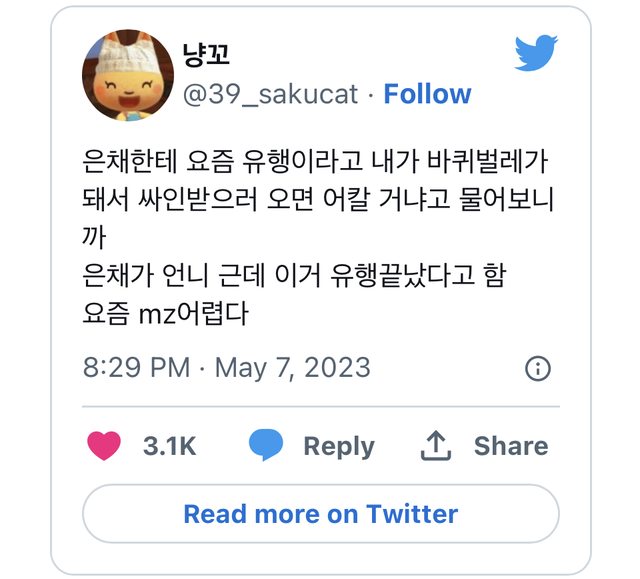The width and height of the screenshot is (640, 579).
Task: Click the 3.1K likes count
Action: point(169,446)
